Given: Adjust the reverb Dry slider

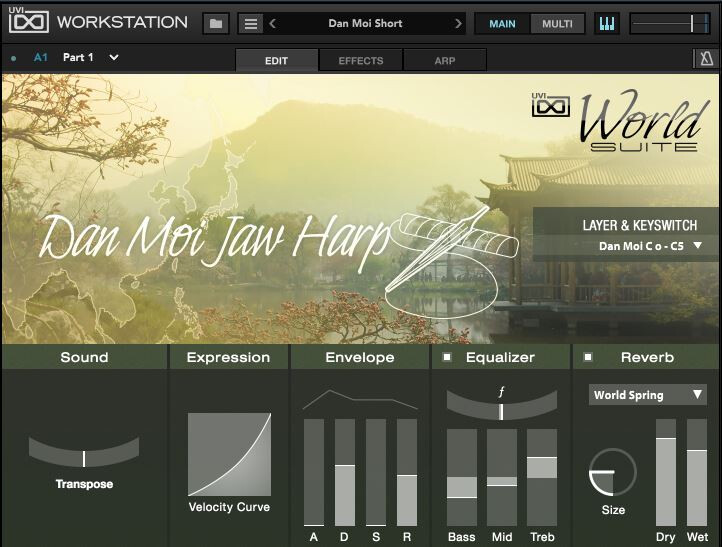Looking at the screenshot, I should [x=665, y=472].
